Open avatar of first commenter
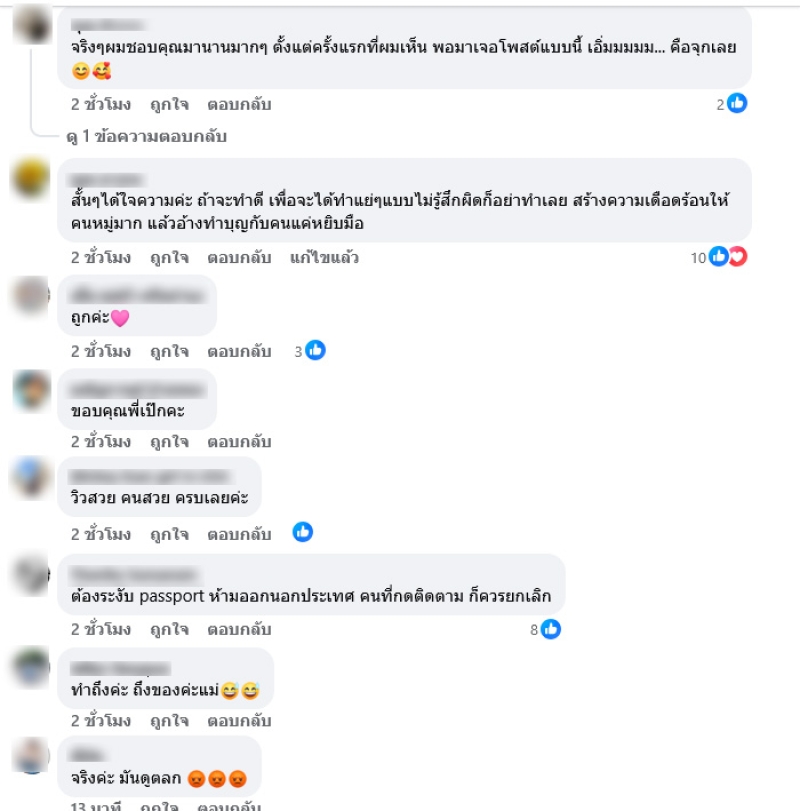Viewport: 800px width, 811px height. (x=32, y=25)
